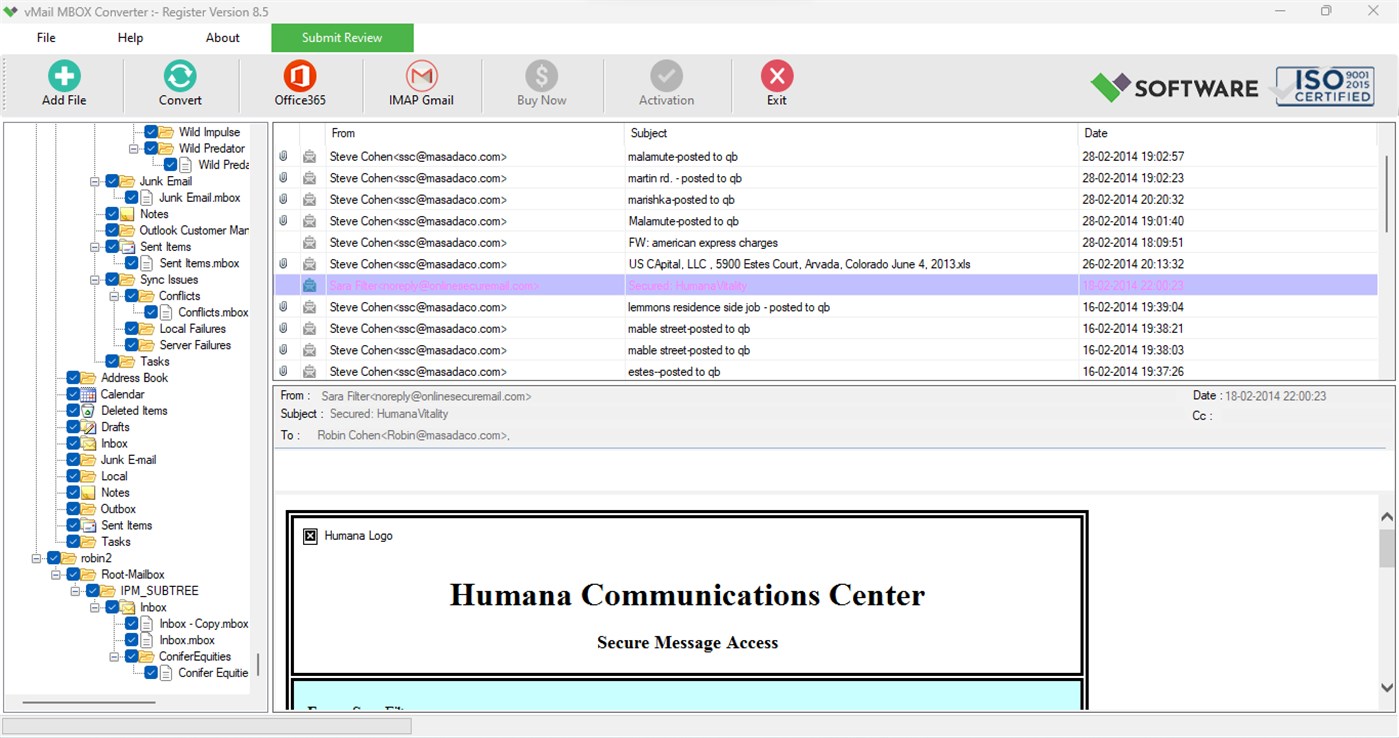Select the Convert toolbar icon
Screen dimensions: 1399x738
179,82
